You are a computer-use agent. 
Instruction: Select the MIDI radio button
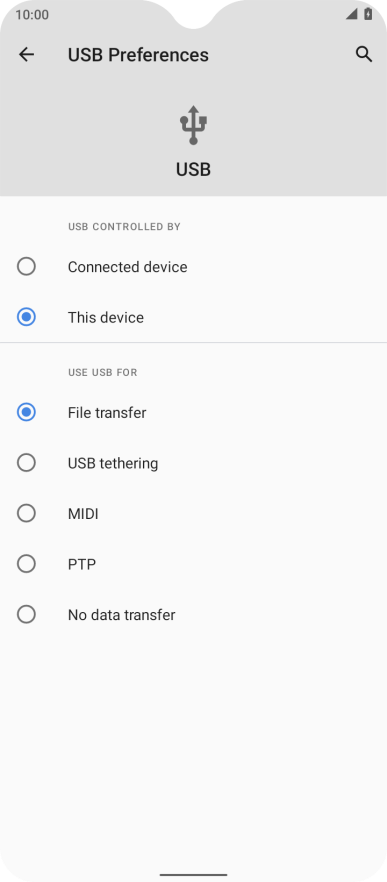coord(26,514)
